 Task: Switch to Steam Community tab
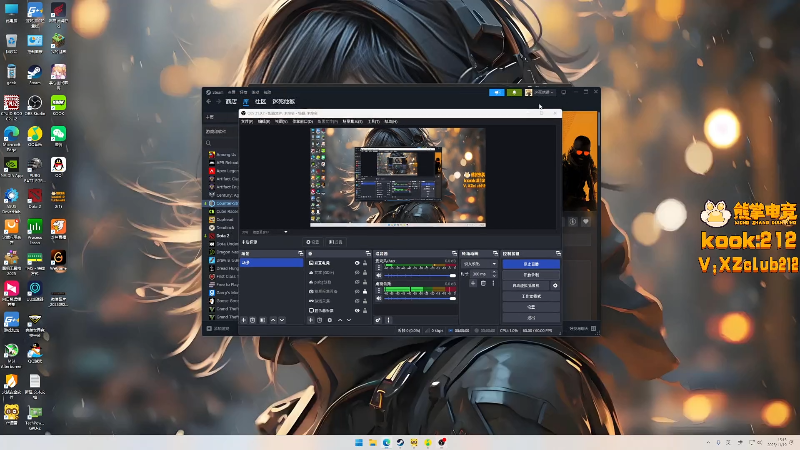[261, 102]
